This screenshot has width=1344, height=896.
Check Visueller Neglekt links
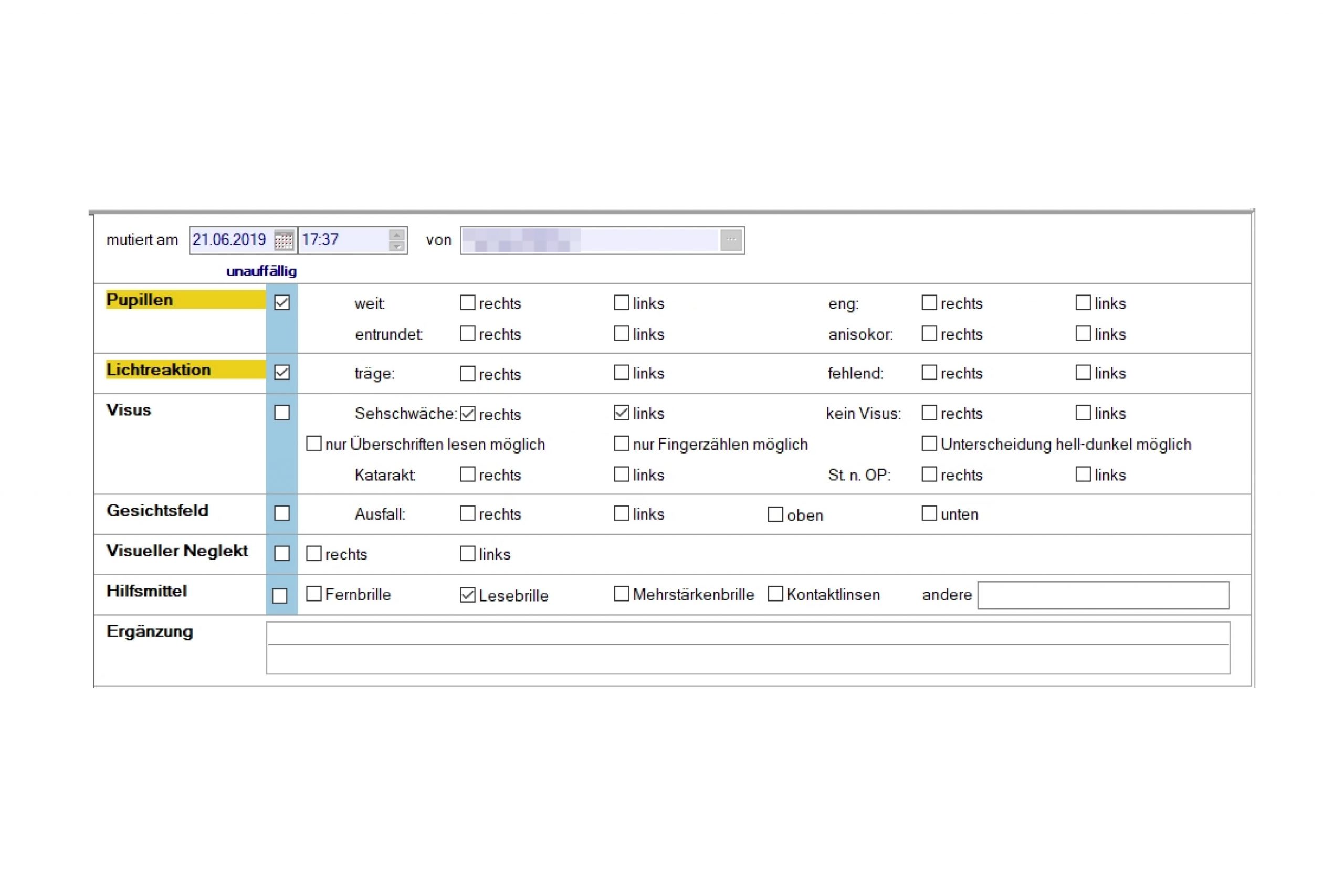(x=467, y=554)
